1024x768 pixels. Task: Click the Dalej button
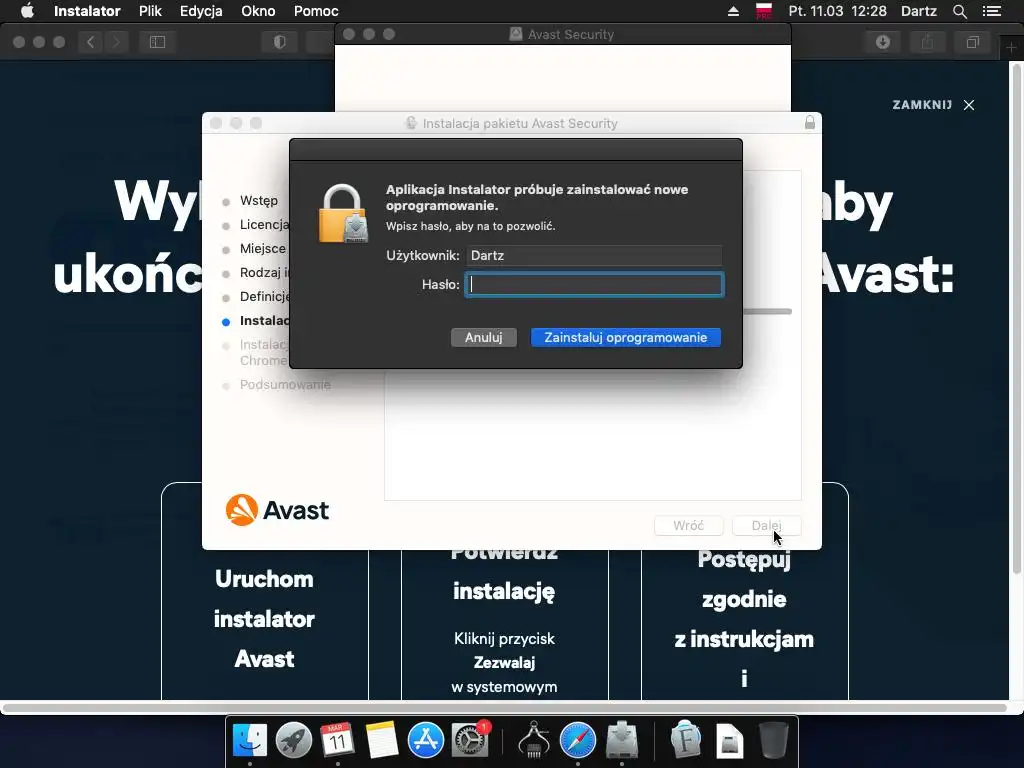click(766, 526)
